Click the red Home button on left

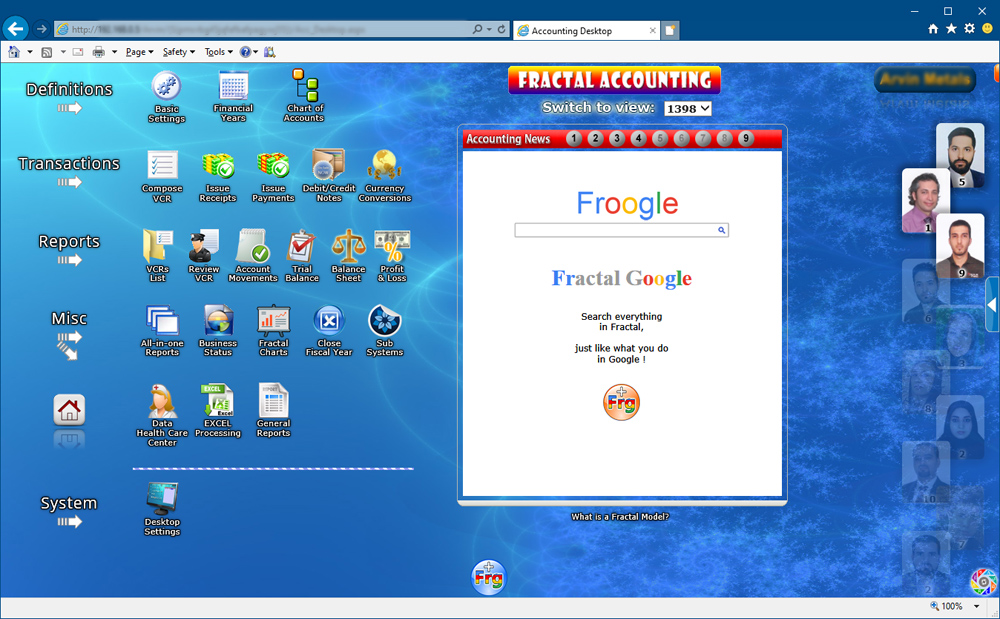(x=69, y=410)
